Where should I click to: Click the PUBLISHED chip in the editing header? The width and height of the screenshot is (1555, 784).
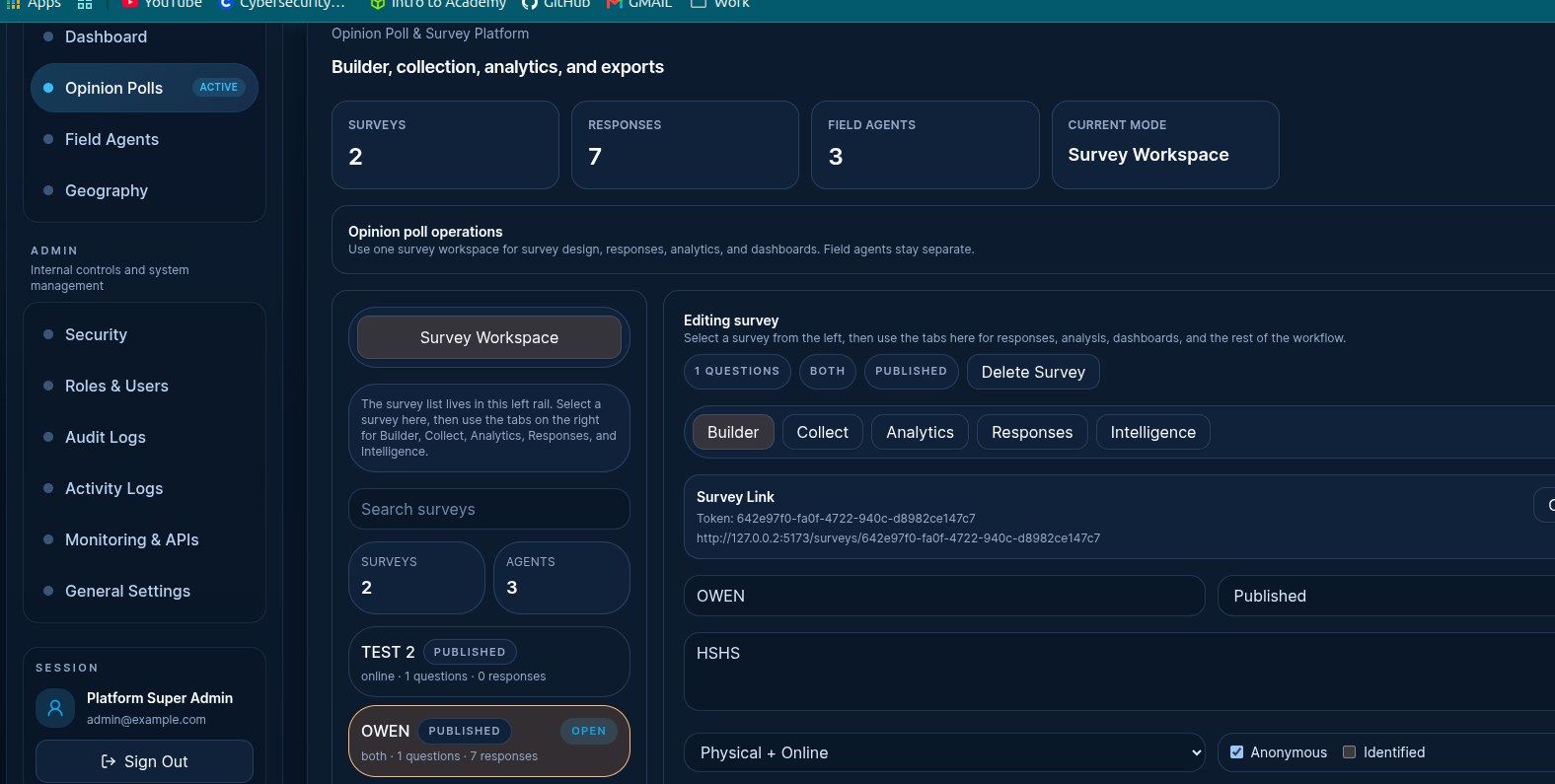(911, 371)
